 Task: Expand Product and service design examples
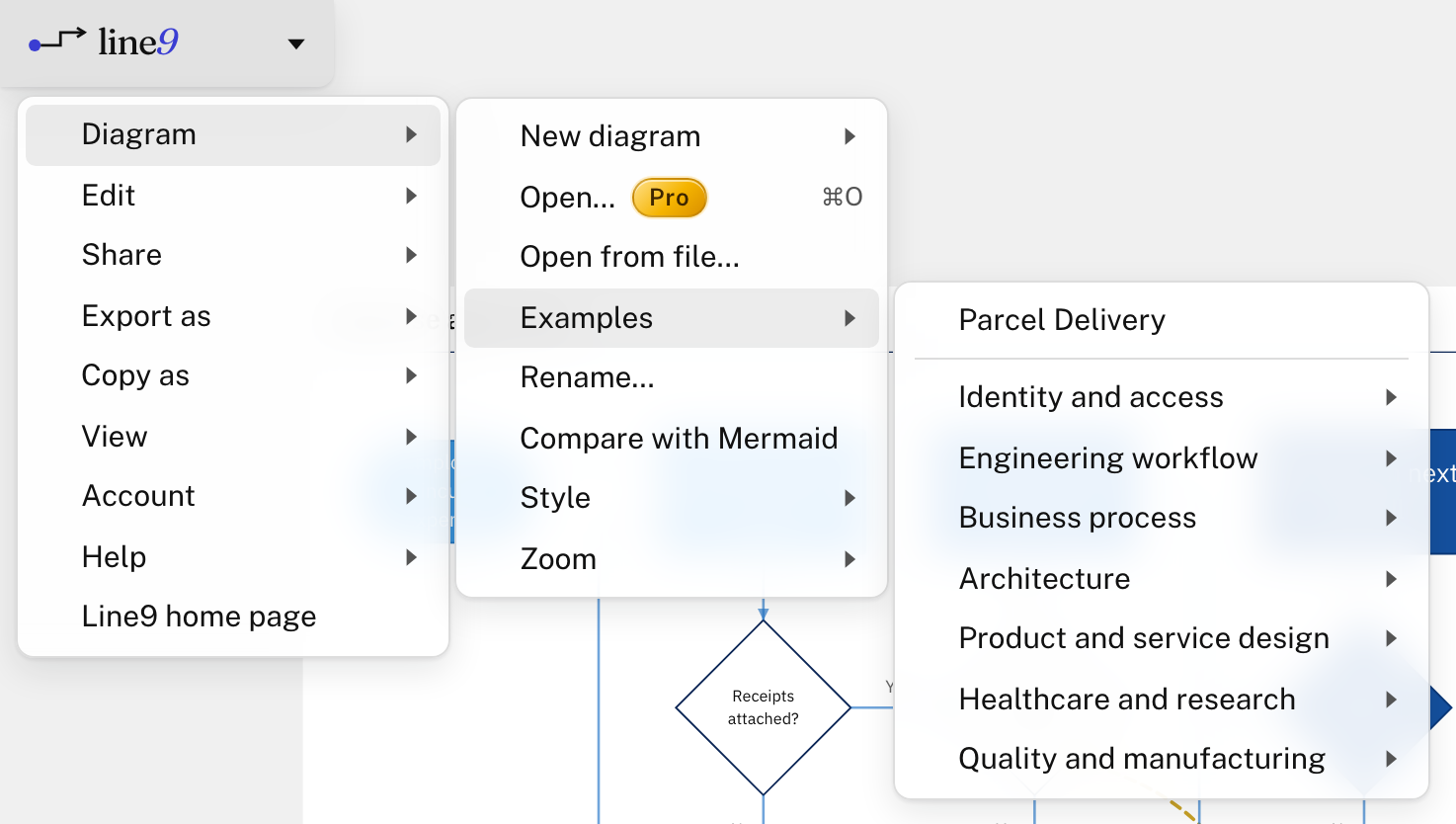[x=1162, y=638]
